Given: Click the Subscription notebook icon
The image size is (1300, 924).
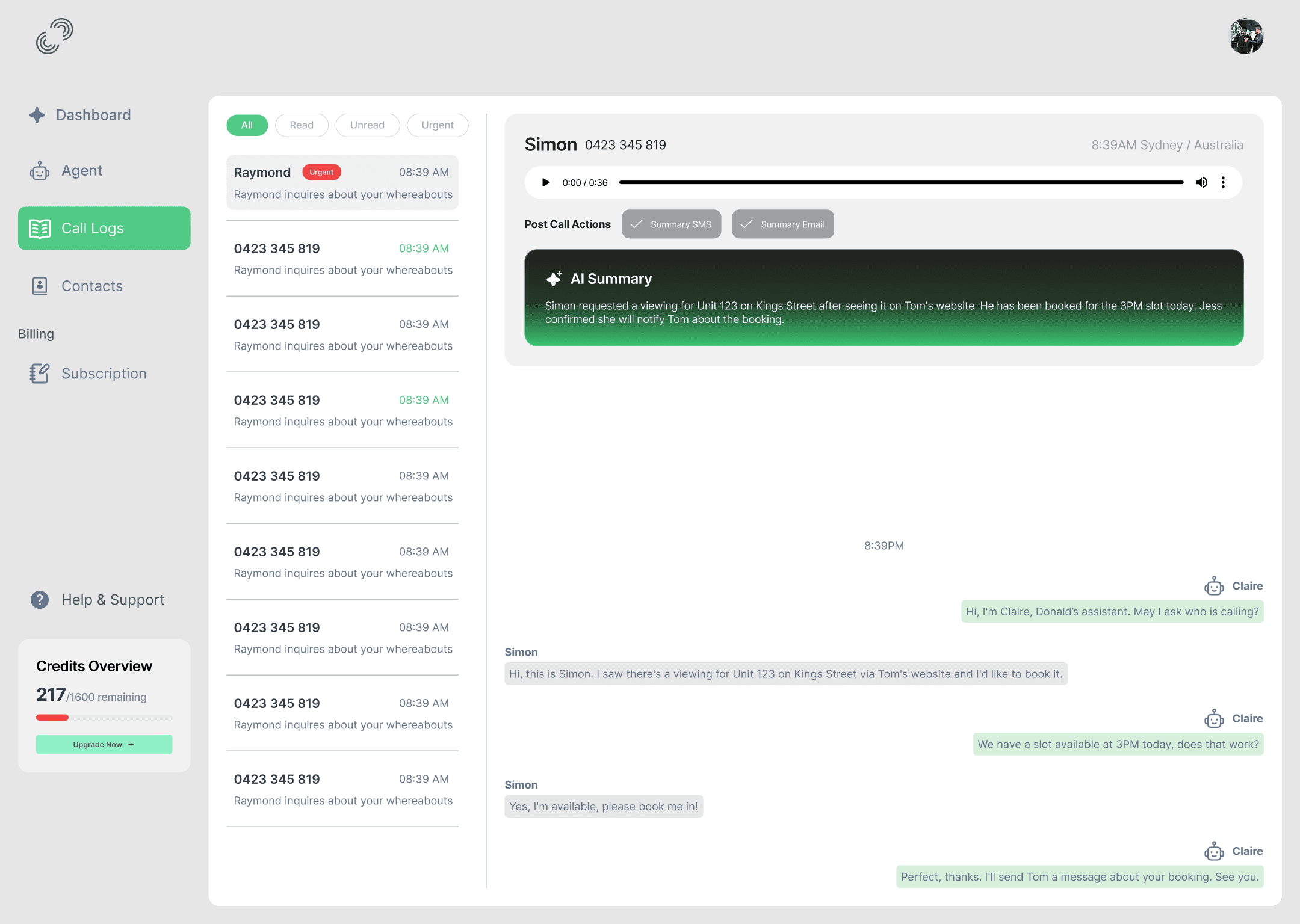Looking at the screenshot, I should pos(40,374).
